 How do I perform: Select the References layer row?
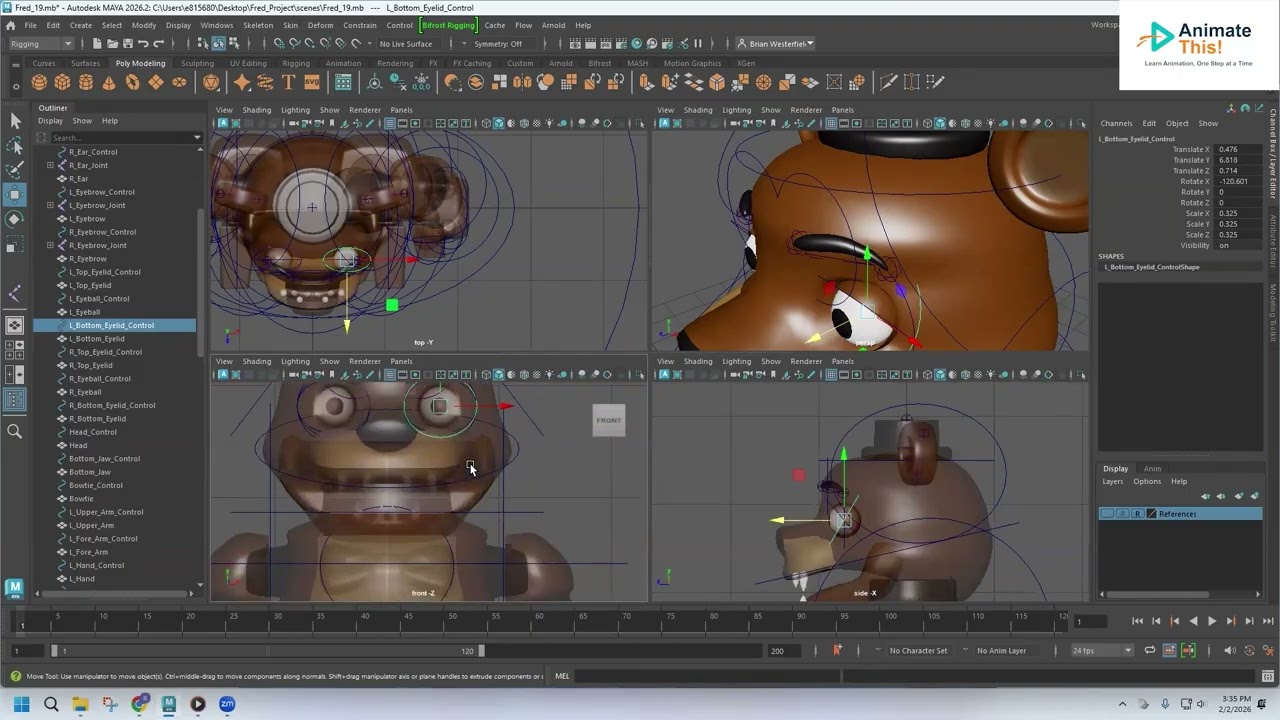click(1180, 514)
